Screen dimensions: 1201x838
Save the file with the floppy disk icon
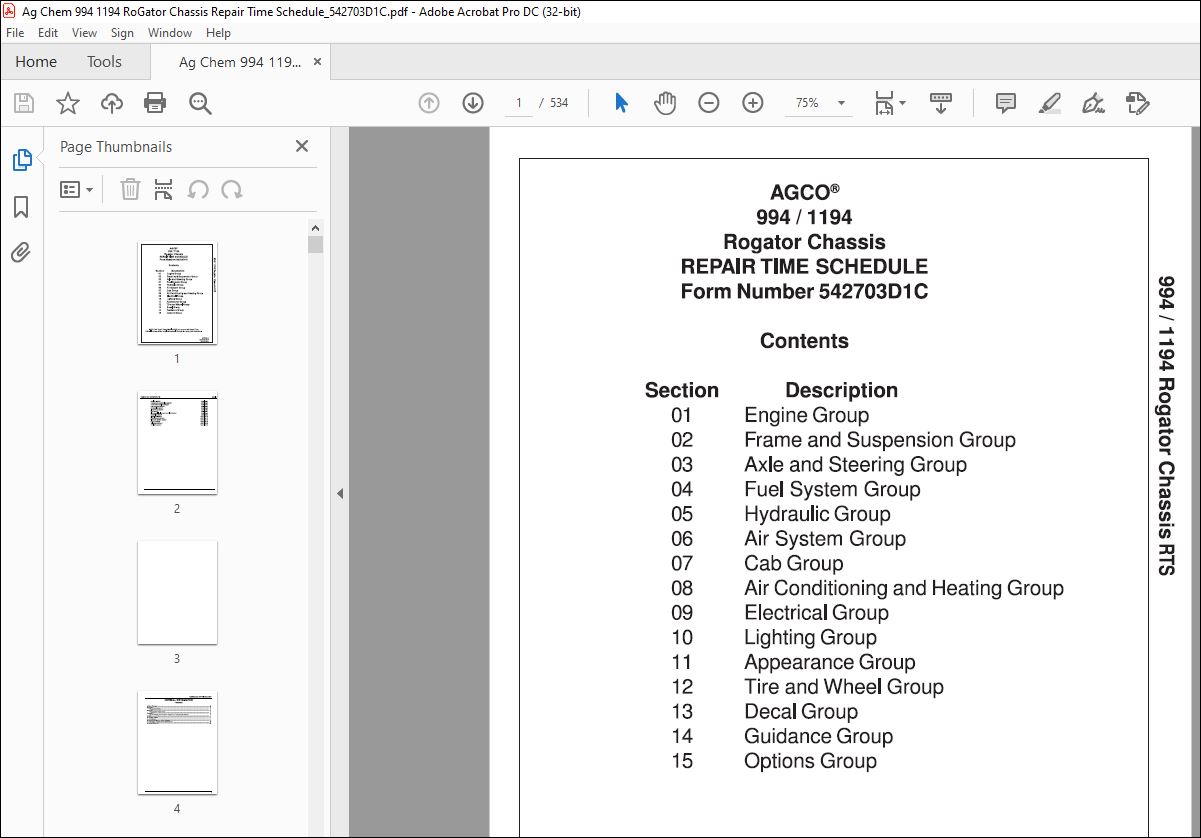pyautogui.click(x=24, y=103)
